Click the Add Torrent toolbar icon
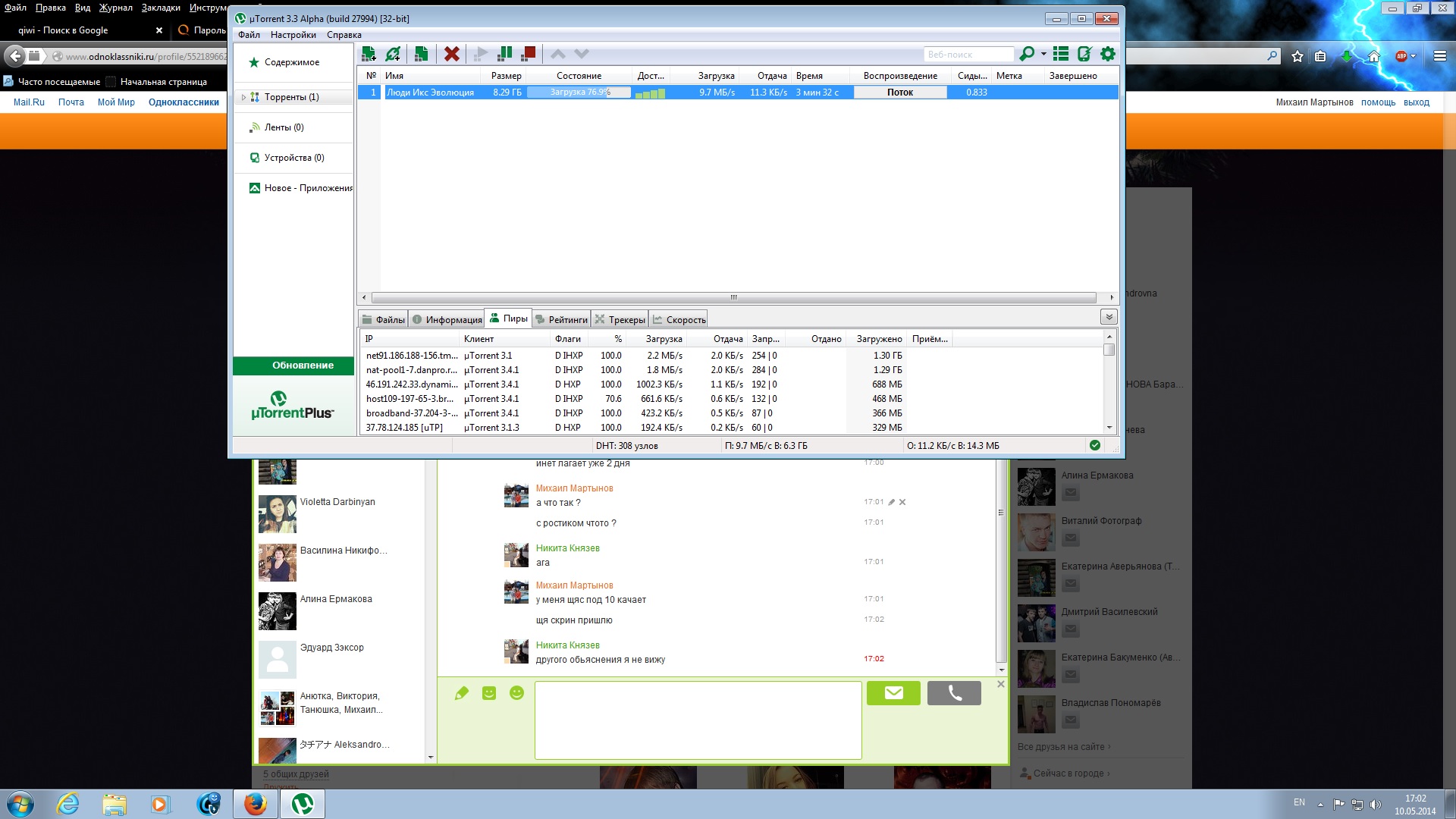The width and height of the screenshot is (1456, 819). pyautogui.click(x=369, y=54)
